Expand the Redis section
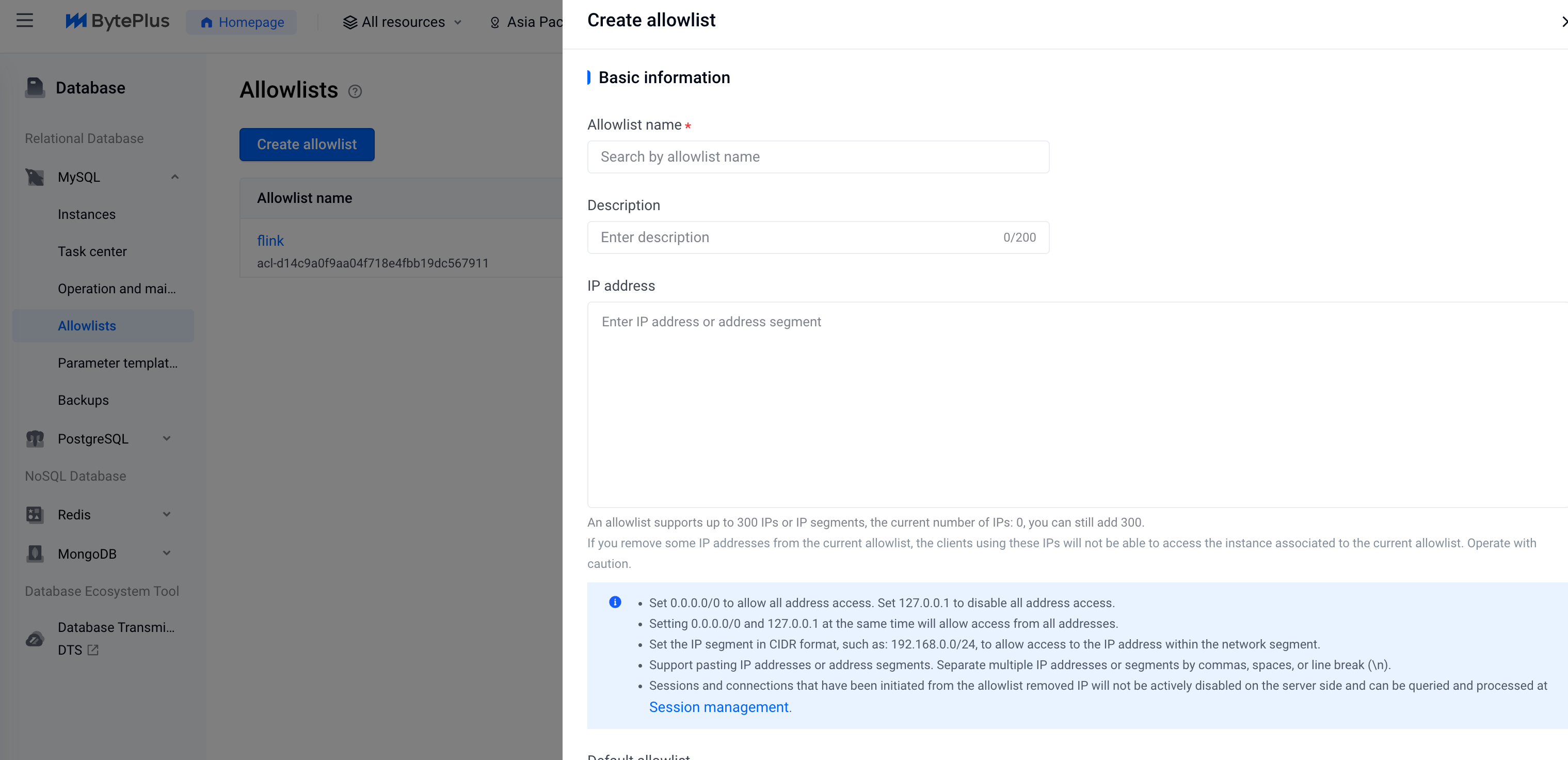The height and width of the screenshot is (760, 1568). tap(167, 515)
